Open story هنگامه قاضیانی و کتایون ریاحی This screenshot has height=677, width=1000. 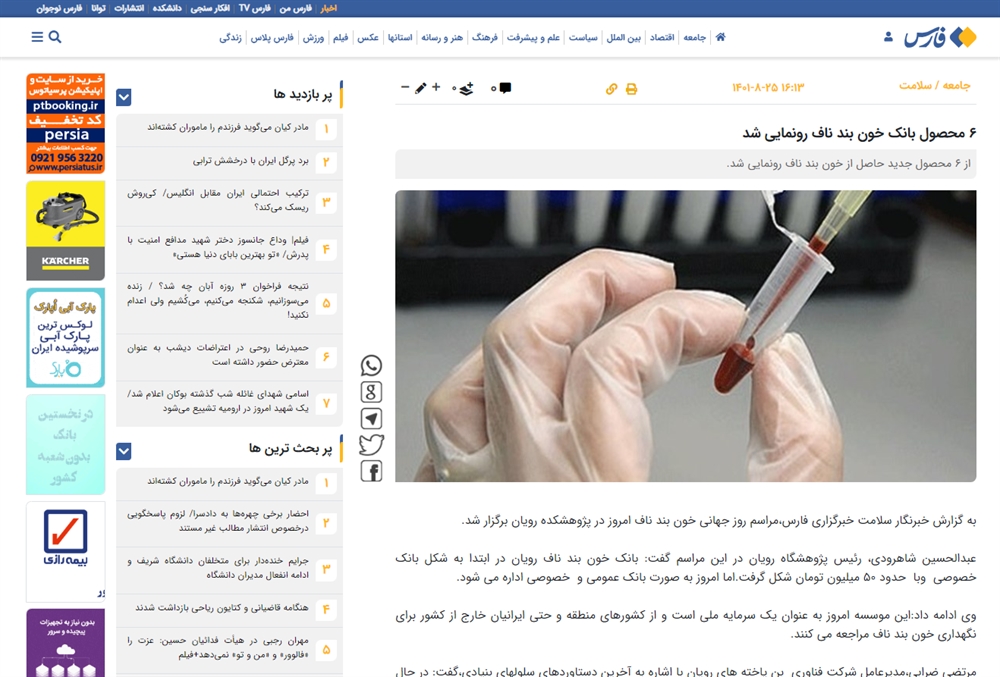click(221, 608)
